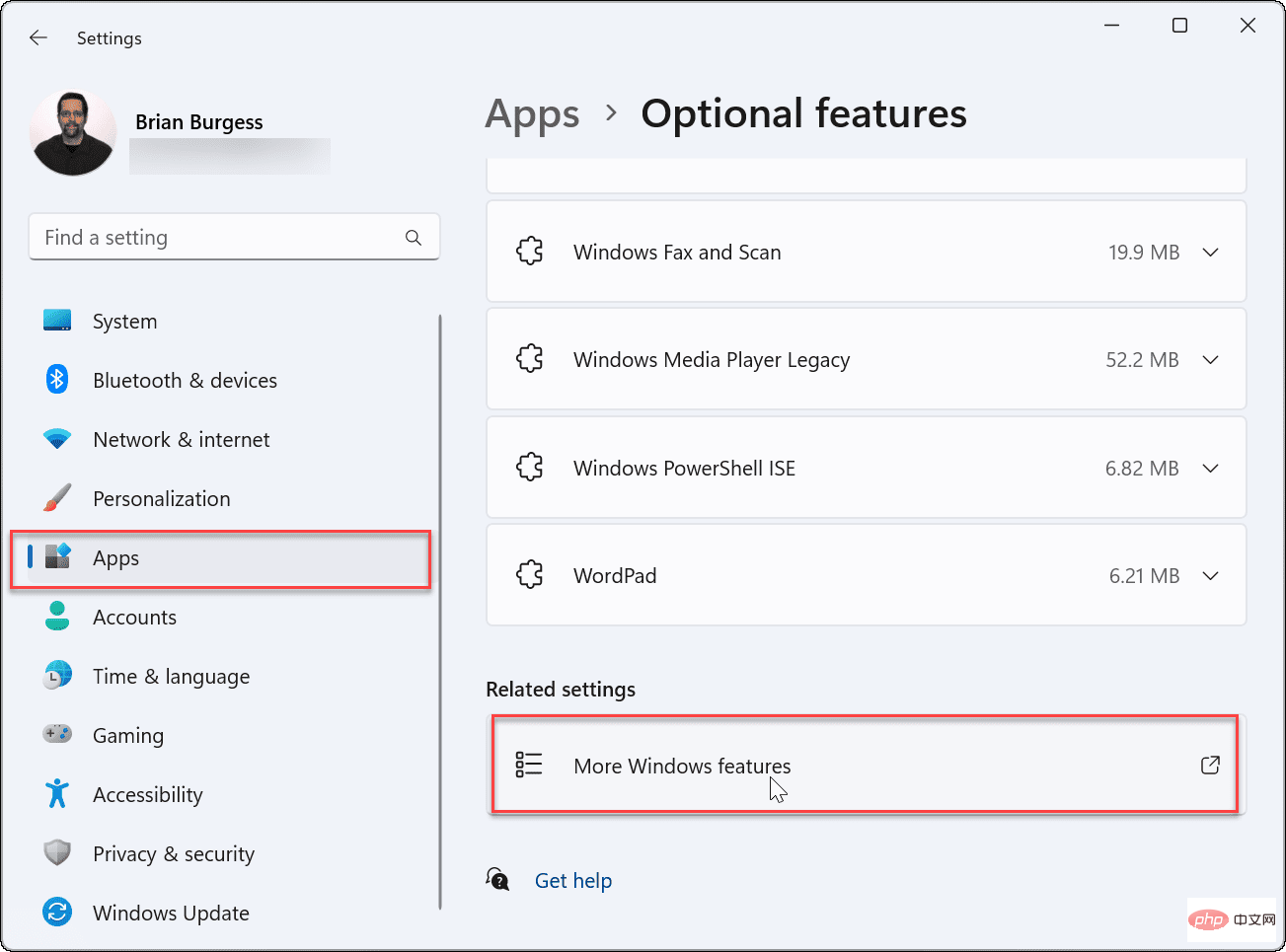The width and height of the screenshot is (1286, 952).
Task: Click the puzzle icon beside Windows Fax and Scan
Action: pyautogui.click(x=530, y=252)
